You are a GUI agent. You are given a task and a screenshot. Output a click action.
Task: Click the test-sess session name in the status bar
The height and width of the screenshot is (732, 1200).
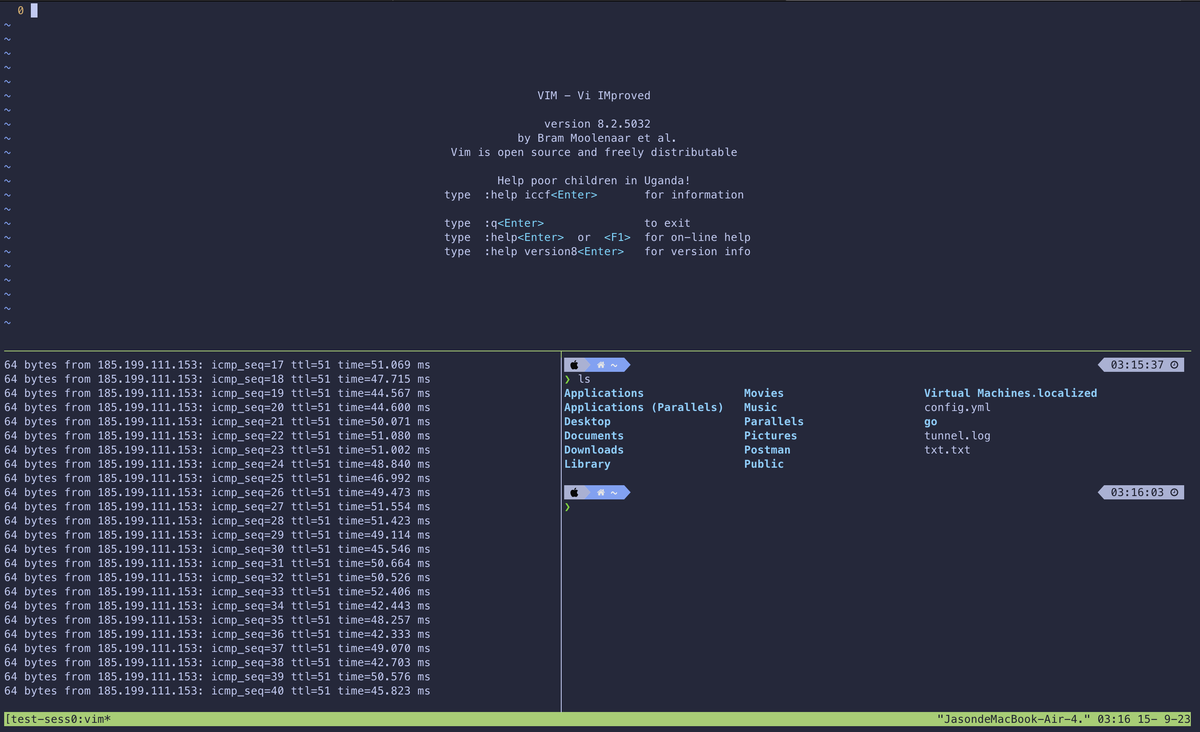point(40,719)
